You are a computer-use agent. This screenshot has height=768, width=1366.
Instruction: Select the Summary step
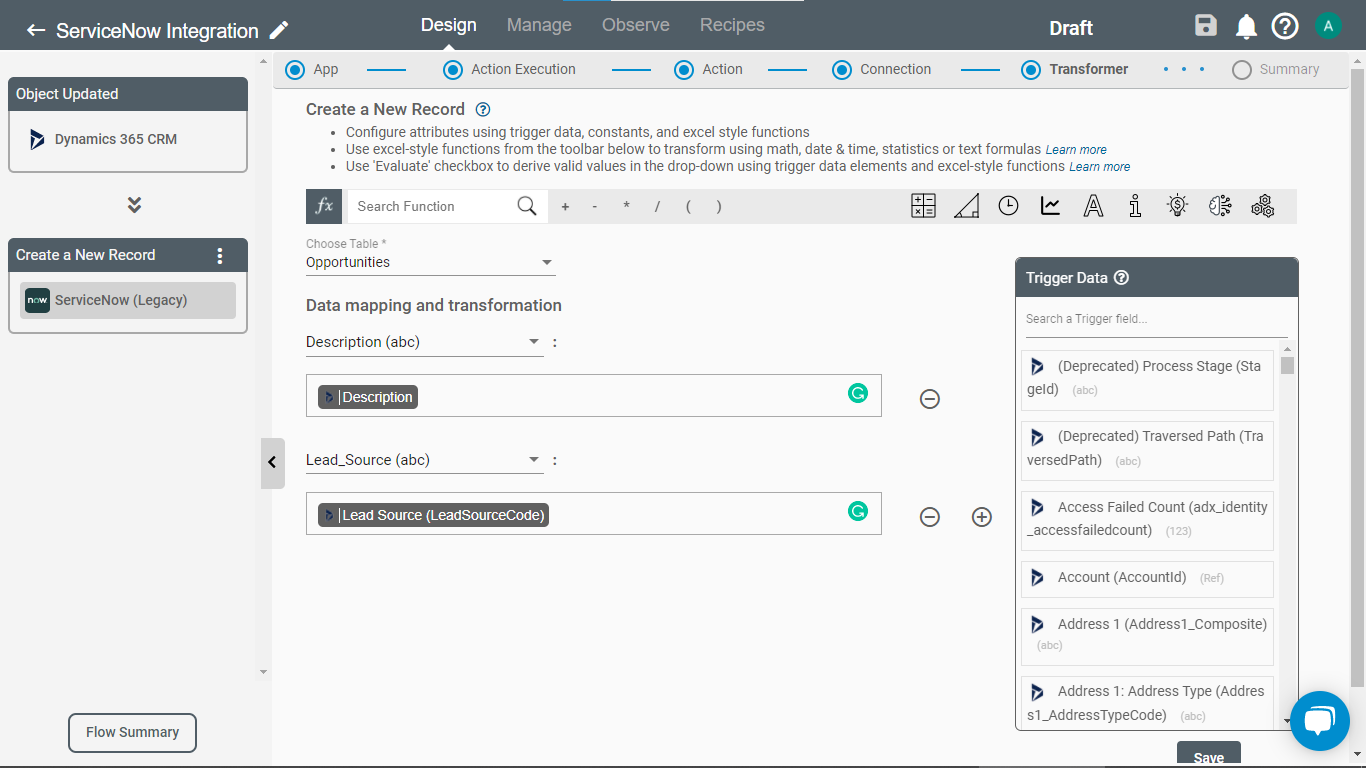[x=1276, y=70]
